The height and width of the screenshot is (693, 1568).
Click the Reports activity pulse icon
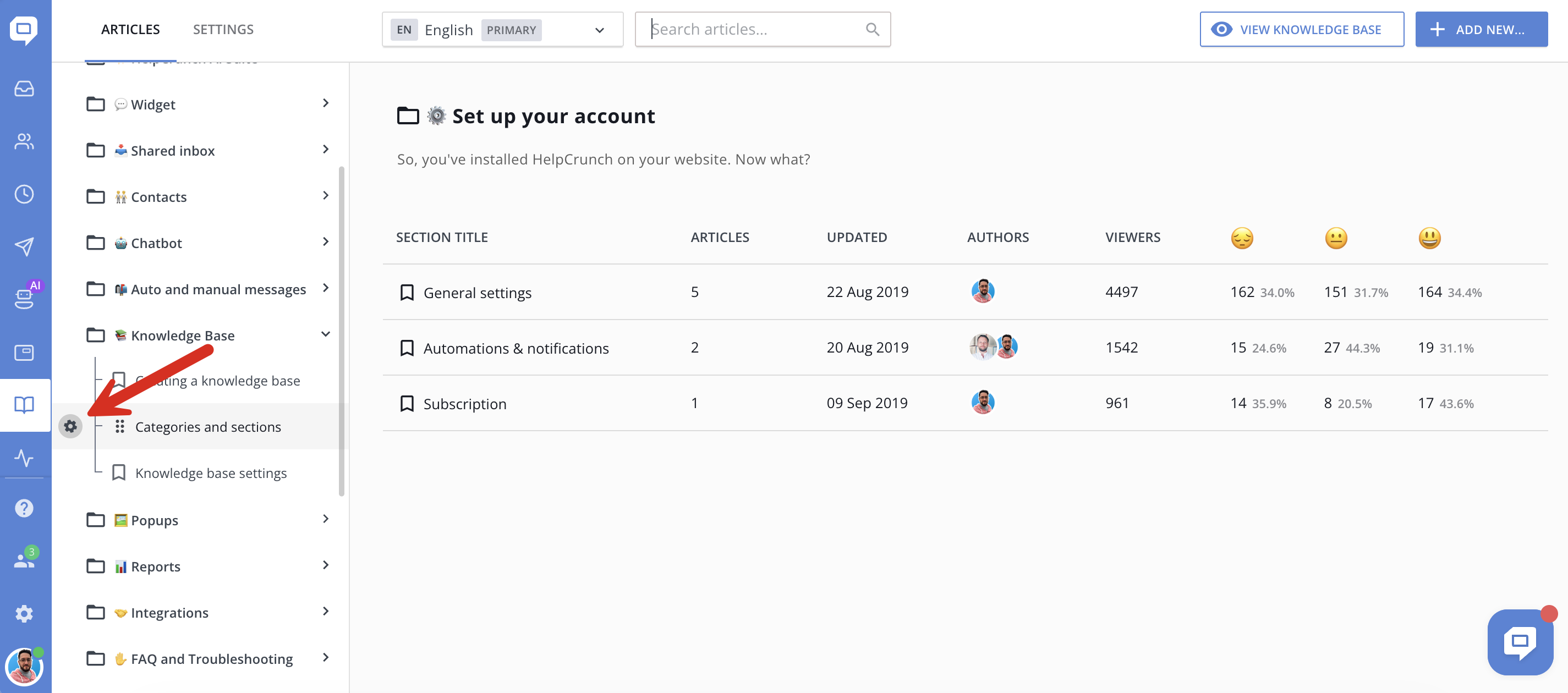click(x=24, y=458)
